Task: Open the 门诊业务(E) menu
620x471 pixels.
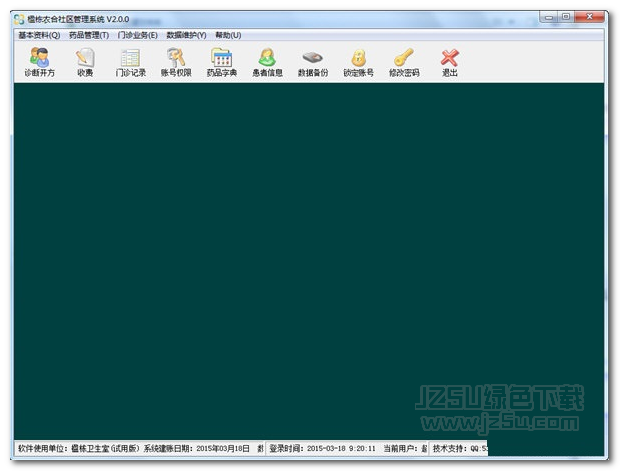Action: click(x=138, y=35)
